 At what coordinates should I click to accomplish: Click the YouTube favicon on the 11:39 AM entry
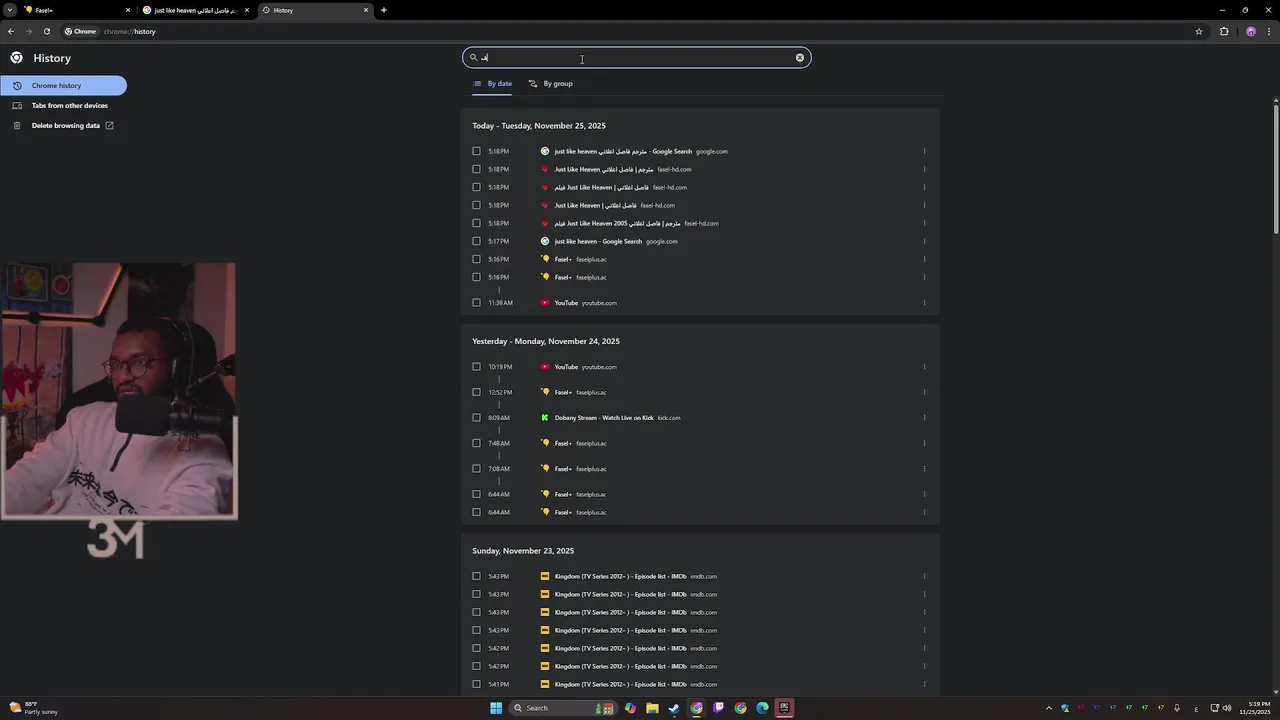tap(545, 303)
